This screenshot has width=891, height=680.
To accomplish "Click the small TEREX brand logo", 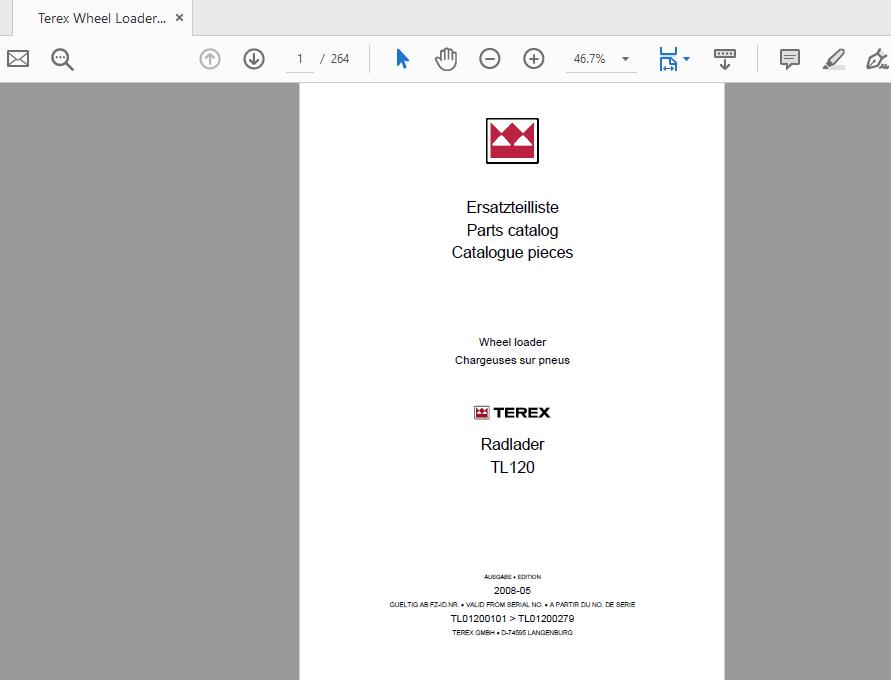I will pos(512,412).
